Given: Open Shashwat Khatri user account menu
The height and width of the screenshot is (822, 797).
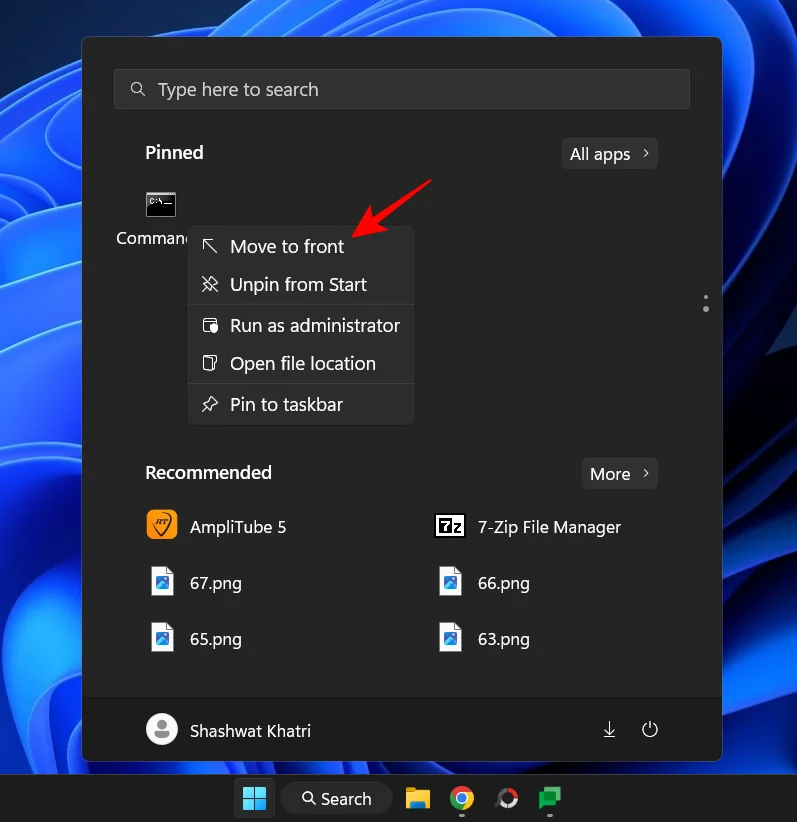Looking at the screenshot, I should click(229, 730).
